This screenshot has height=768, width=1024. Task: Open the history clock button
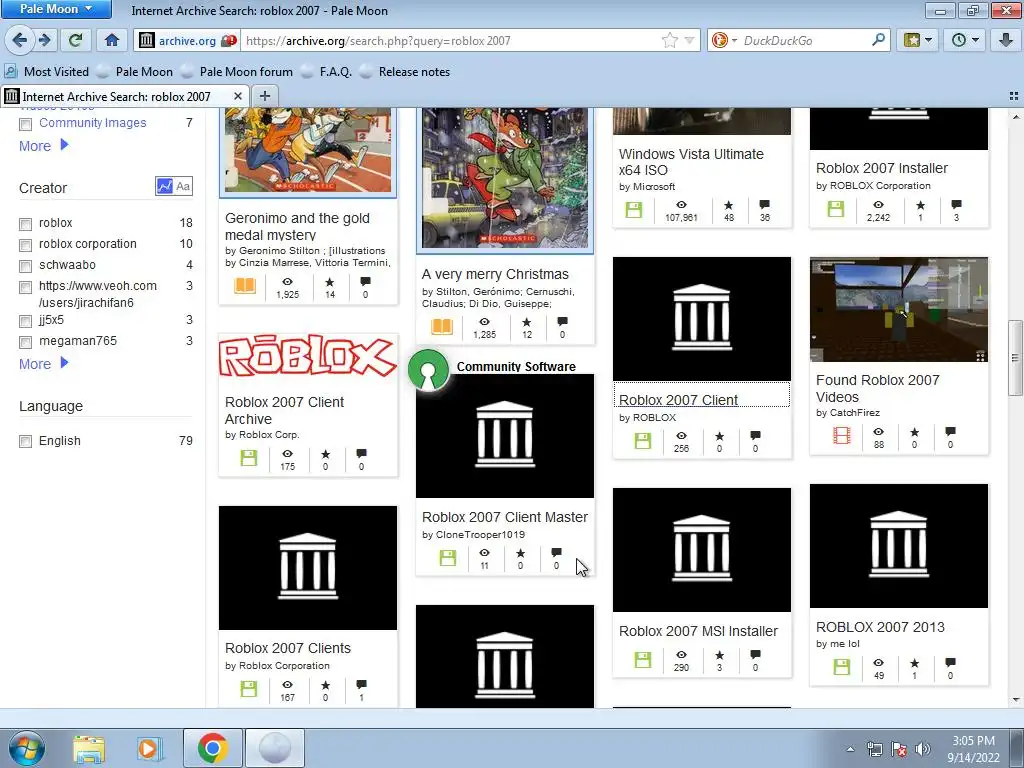(x=965, y=40)
